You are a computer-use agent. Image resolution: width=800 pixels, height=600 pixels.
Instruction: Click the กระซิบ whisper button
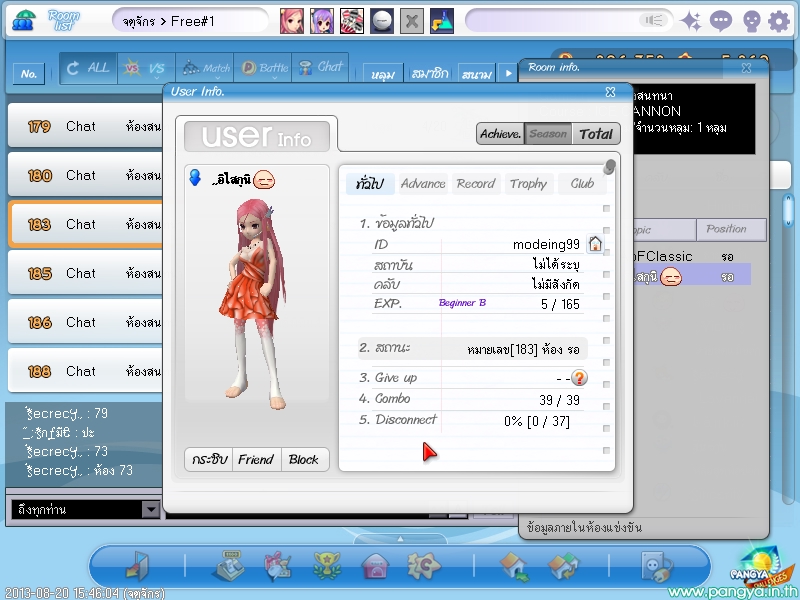pos(209,459)
